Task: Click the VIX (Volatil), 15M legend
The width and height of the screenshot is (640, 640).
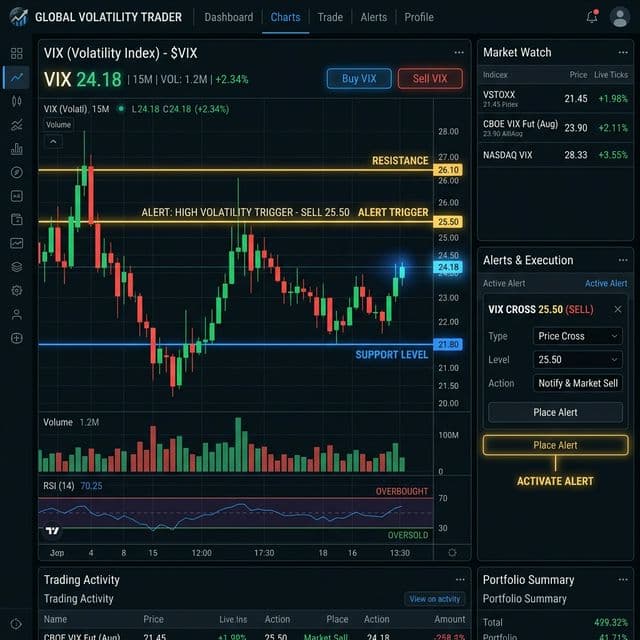Action: pos(76,109)
